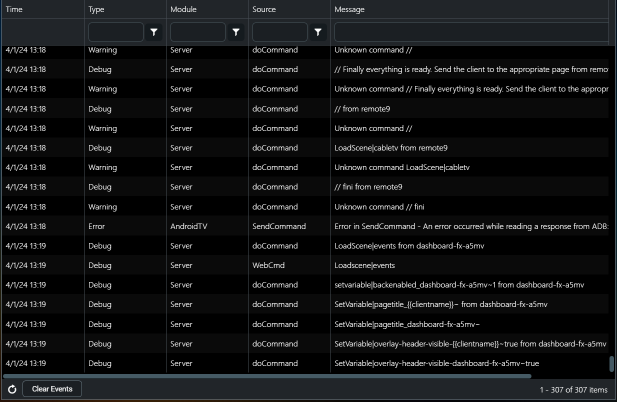The image size is (617, 402).
Task: Select 'Error in SendCommand' message row
Action: (471, 226)
